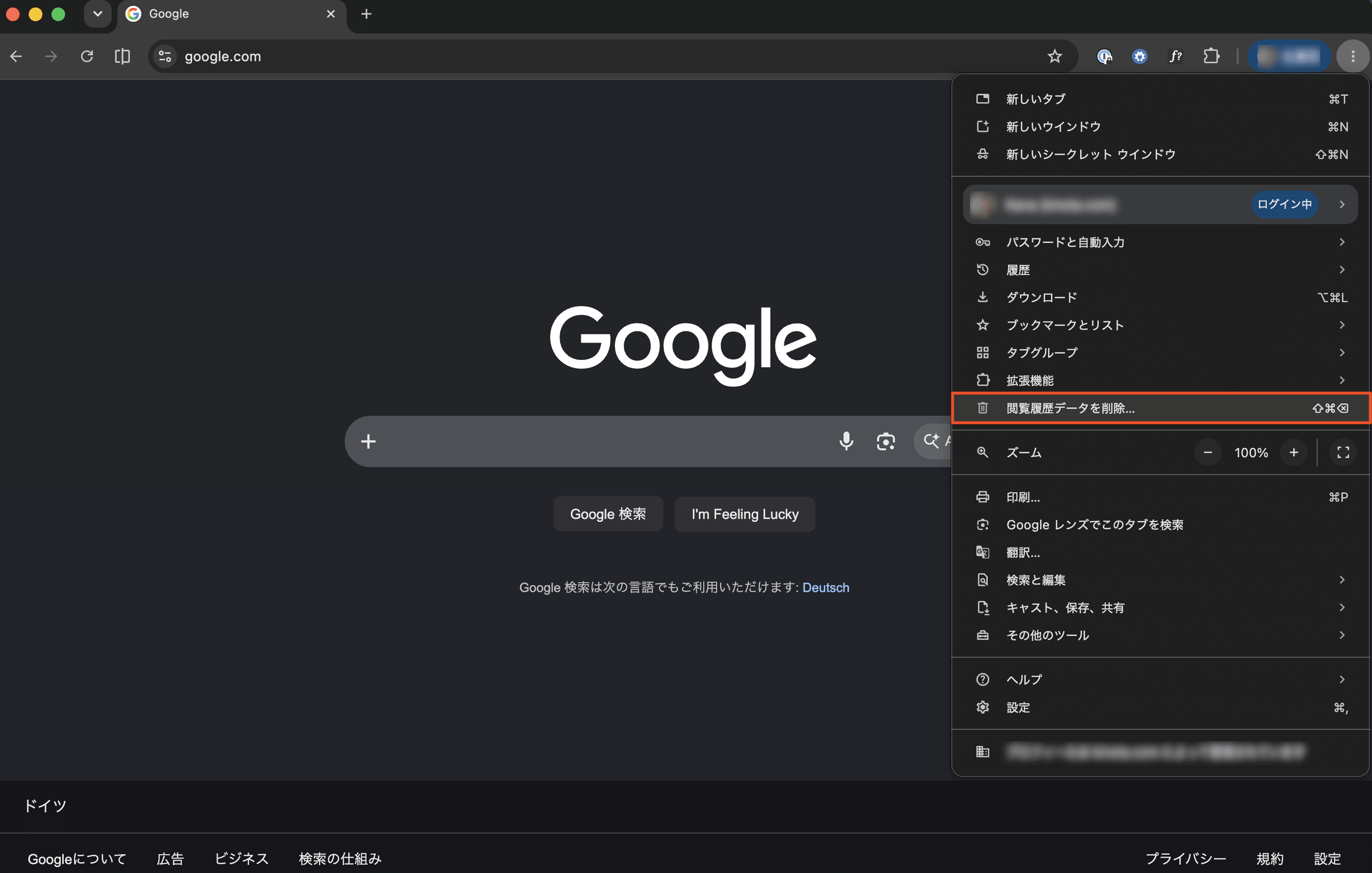The width and height of the screenshot is (1372, 873).
Task: Select 新しいタブ menu item
Action: click(x=1160, y=99)
